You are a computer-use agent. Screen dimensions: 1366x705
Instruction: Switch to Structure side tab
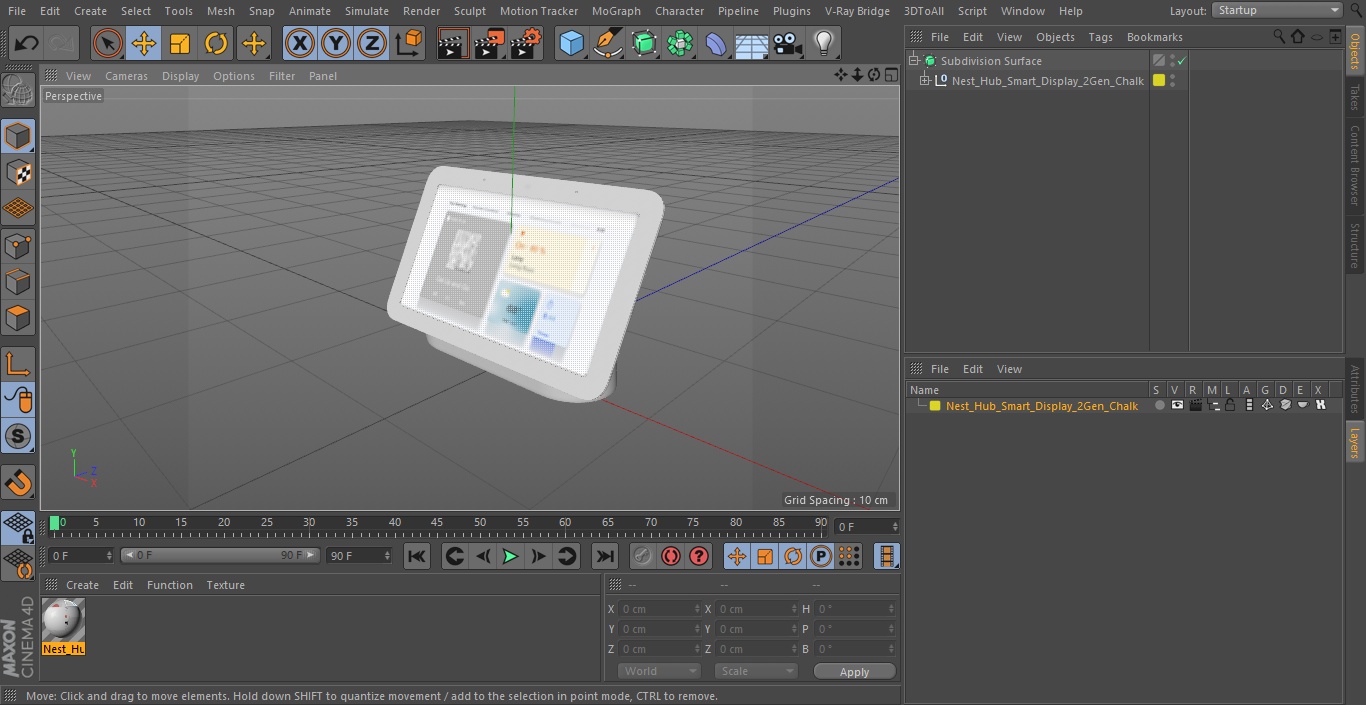(x=1355, y=245)
